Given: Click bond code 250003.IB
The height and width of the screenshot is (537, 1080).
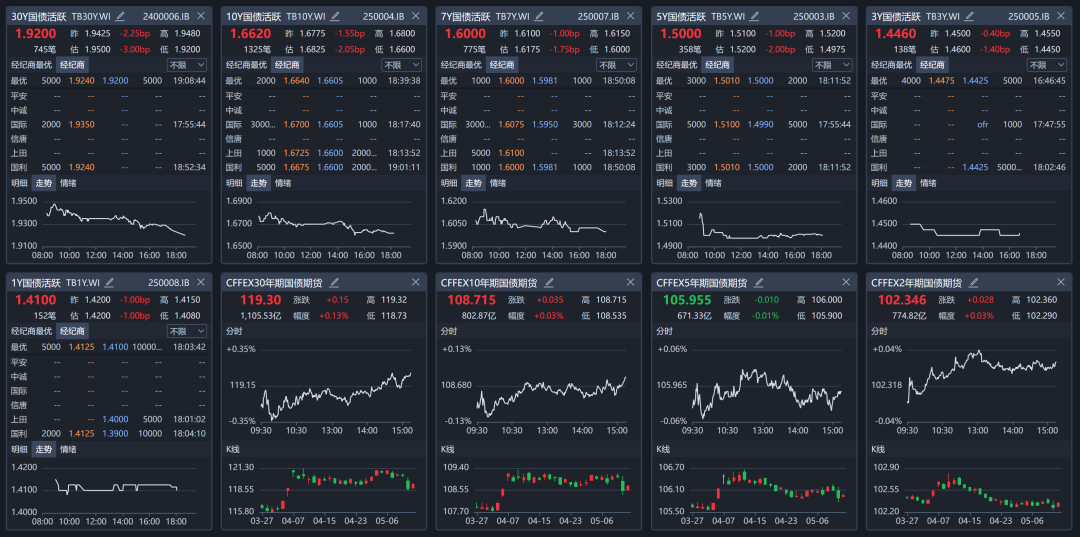Looking at the screenshot, I should coord(813,16).
